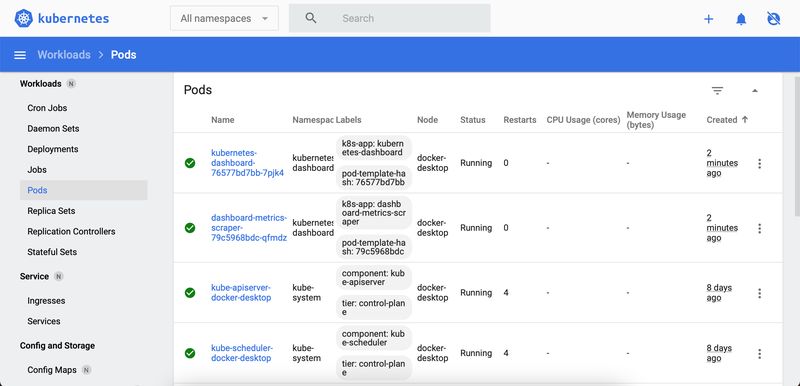Screen dimensions: 800x386
Task: Click label chip k8s-app: kubernetes-dashboard
Action: click(x=373, y=148)
